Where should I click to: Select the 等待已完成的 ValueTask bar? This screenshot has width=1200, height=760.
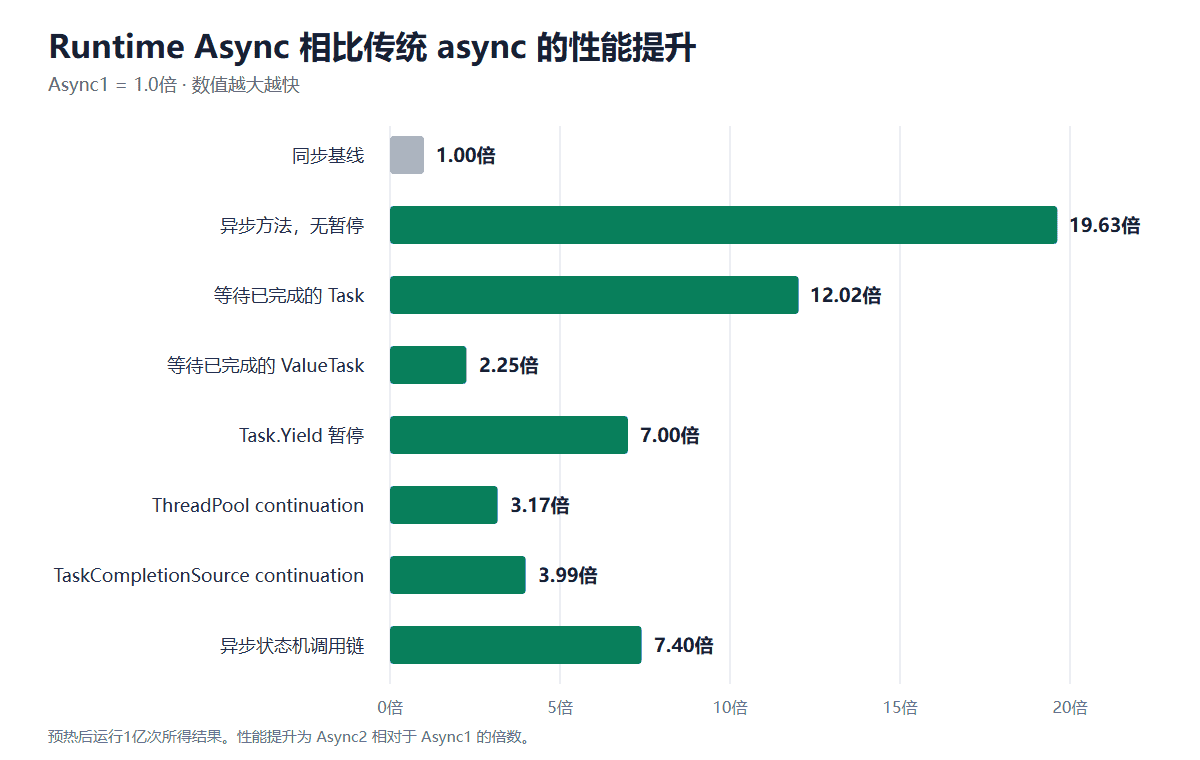coord(428,365)
